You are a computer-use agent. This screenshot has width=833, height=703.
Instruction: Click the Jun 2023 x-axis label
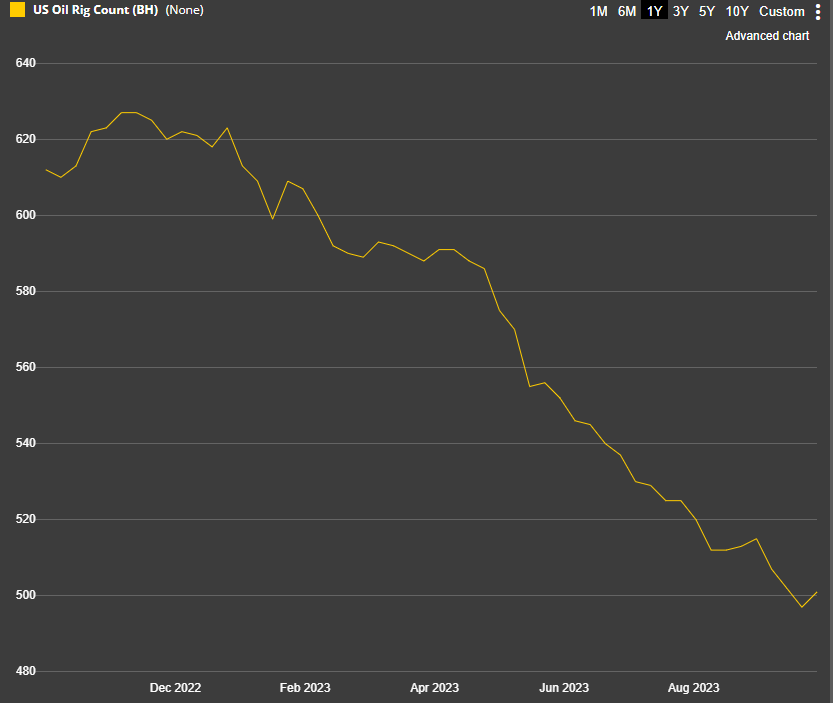pos(564,688)
